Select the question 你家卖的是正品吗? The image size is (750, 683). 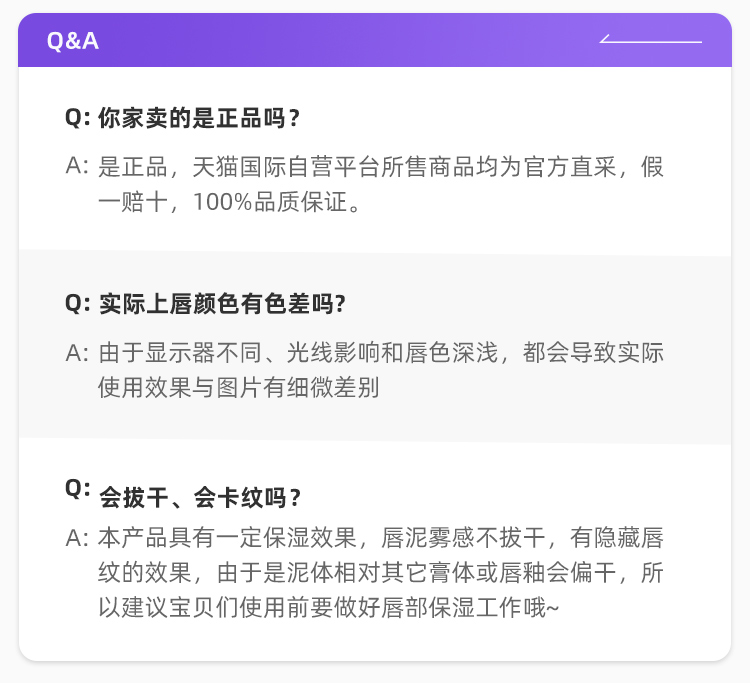tap(199, 118)
